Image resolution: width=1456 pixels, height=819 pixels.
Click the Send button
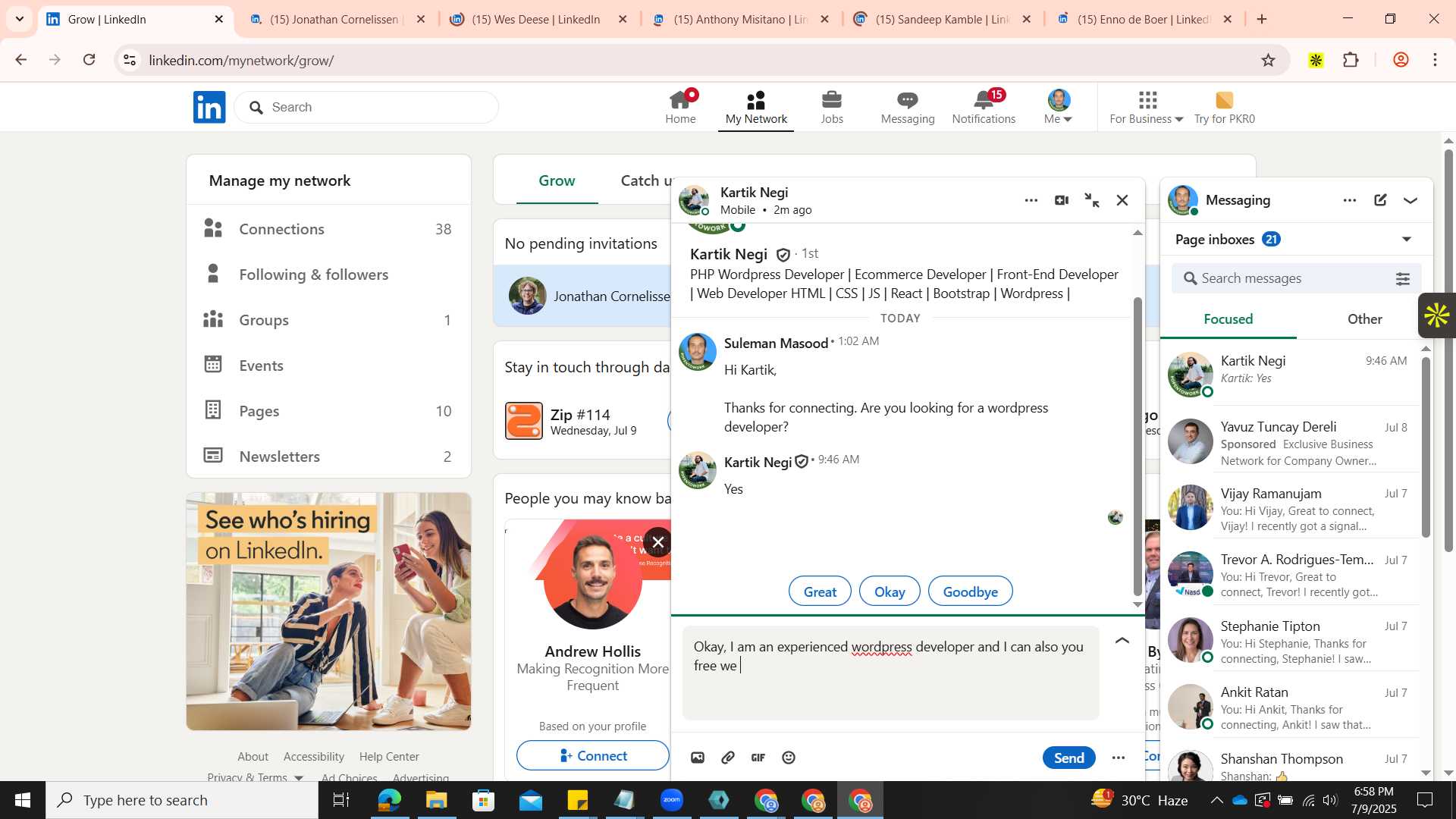click(x=1068, y=758)
